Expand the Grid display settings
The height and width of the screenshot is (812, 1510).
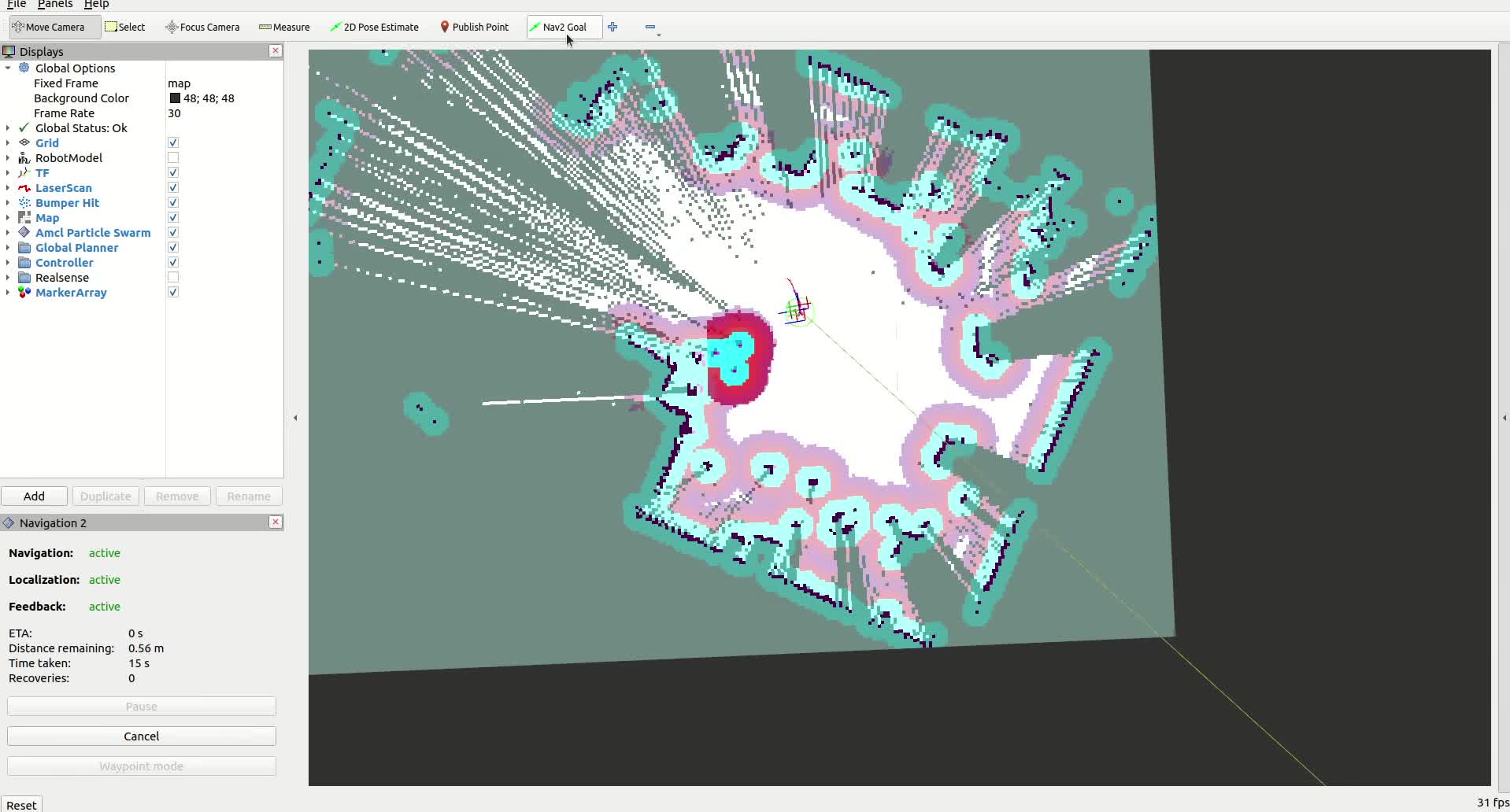click(8, 142)
